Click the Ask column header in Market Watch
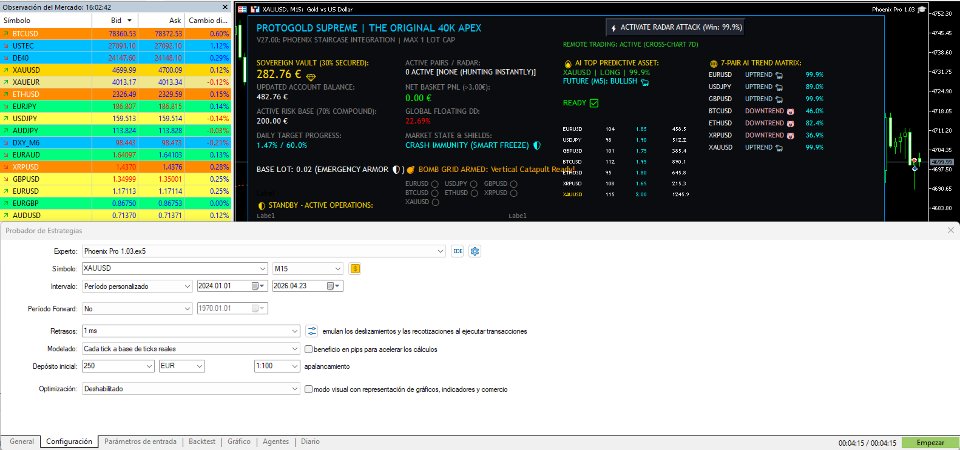This screenshot has height=450, width=960. tap(162, 20)
